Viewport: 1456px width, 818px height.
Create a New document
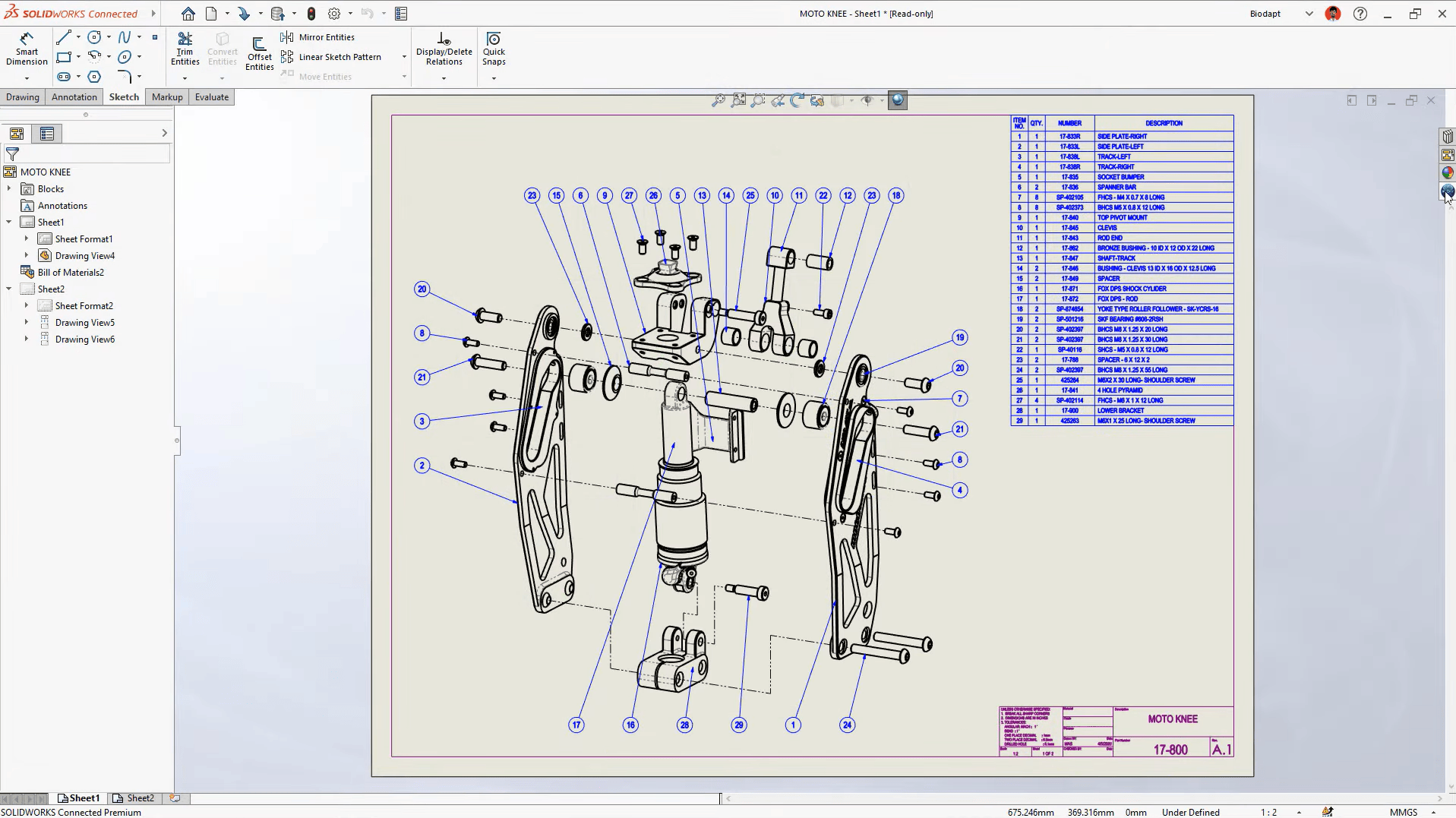click(x=211, y=14)
